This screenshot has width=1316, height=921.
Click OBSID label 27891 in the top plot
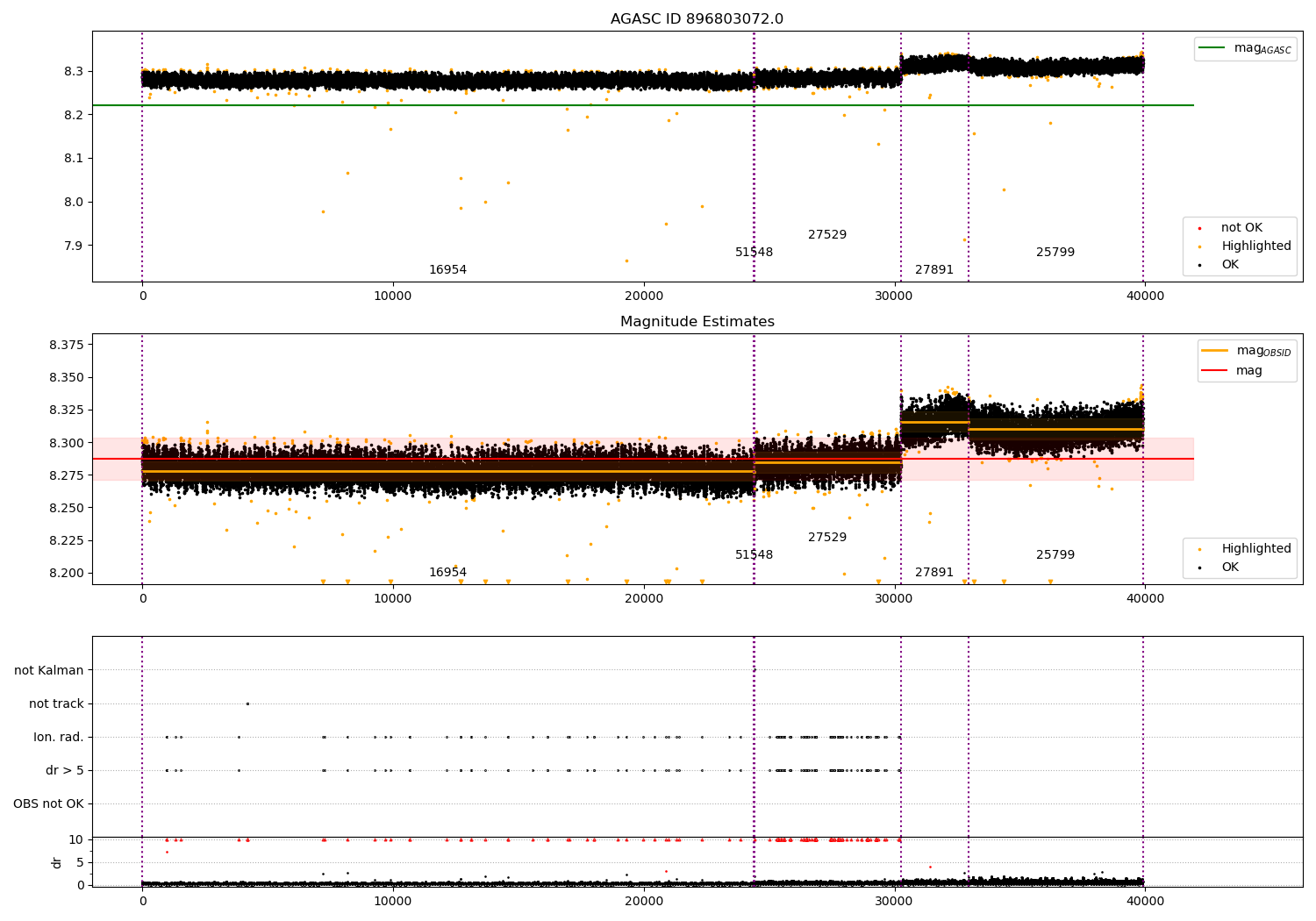[x=934, y=270]
